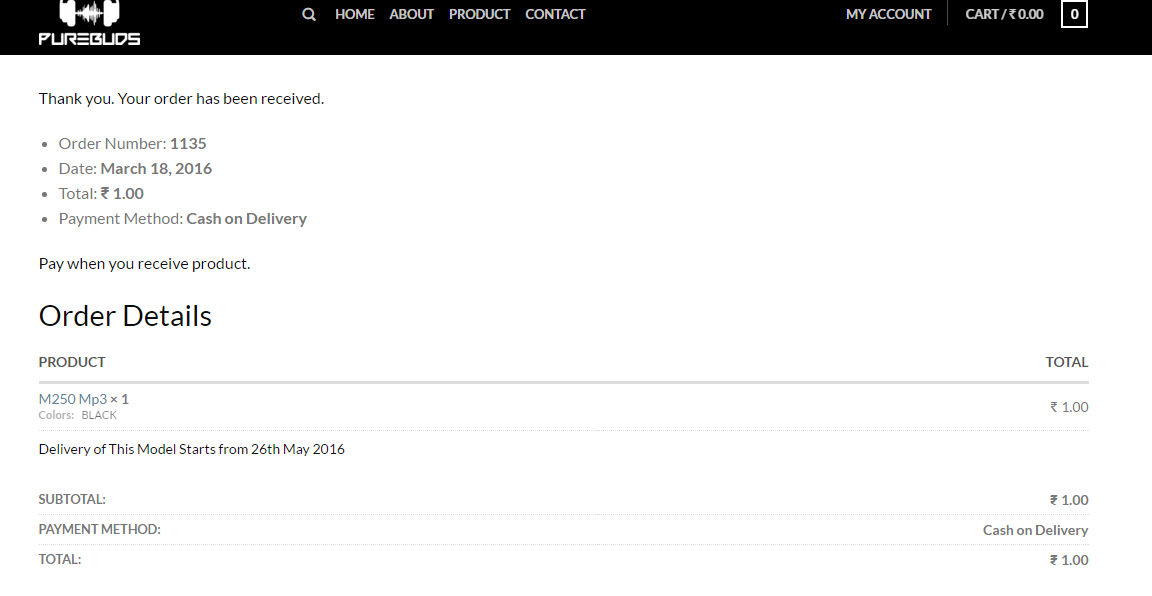Select the date March 18, 2016
This screenshot has width=1152, height=596.
(x=156, y=168)
